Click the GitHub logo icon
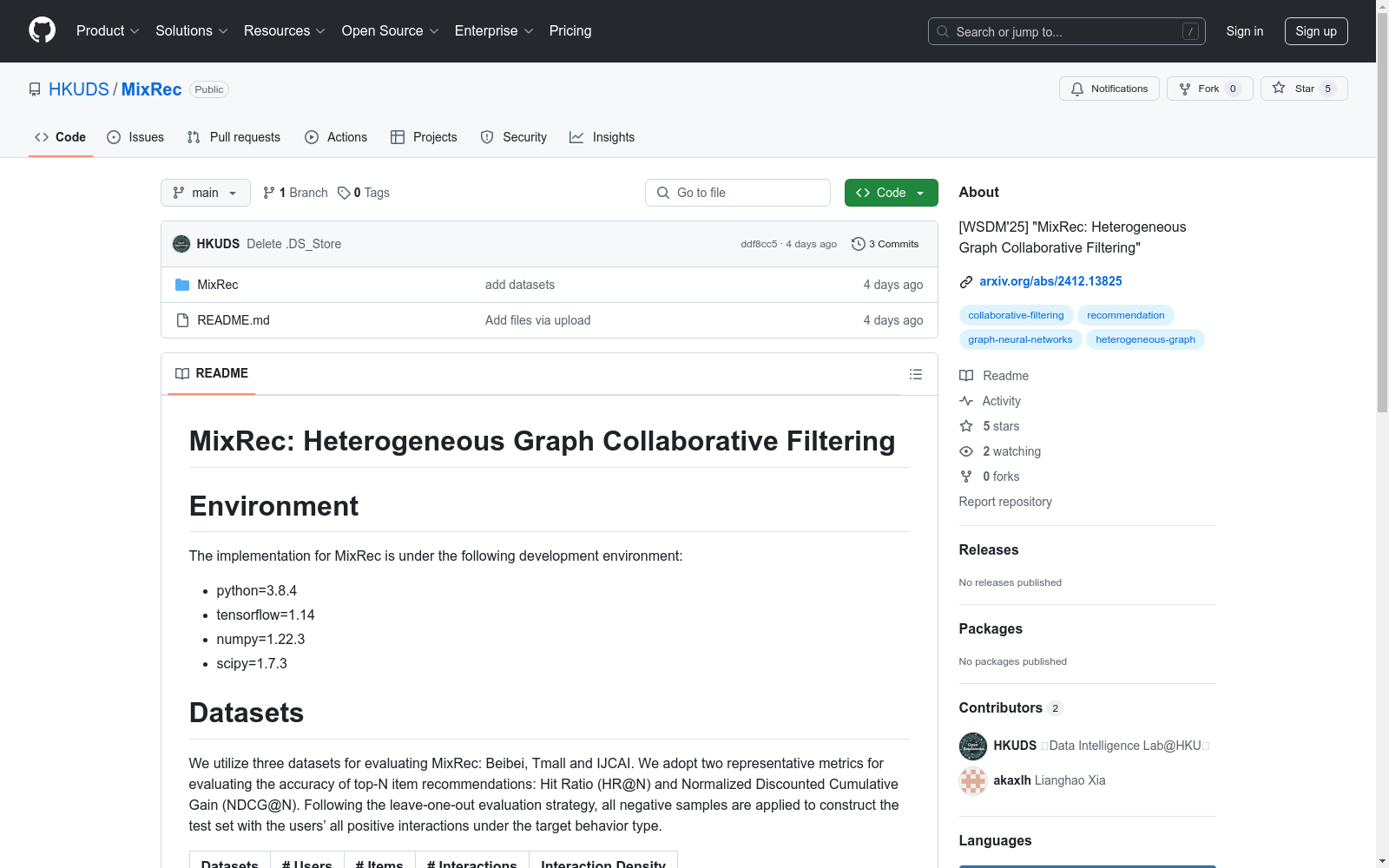1389x868 pixels. [42, 30]
